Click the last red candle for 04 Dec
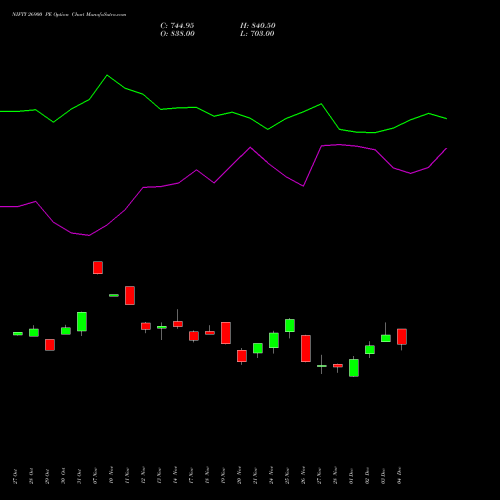The height and width of the screenshot is (500, 500). (402, 337)
